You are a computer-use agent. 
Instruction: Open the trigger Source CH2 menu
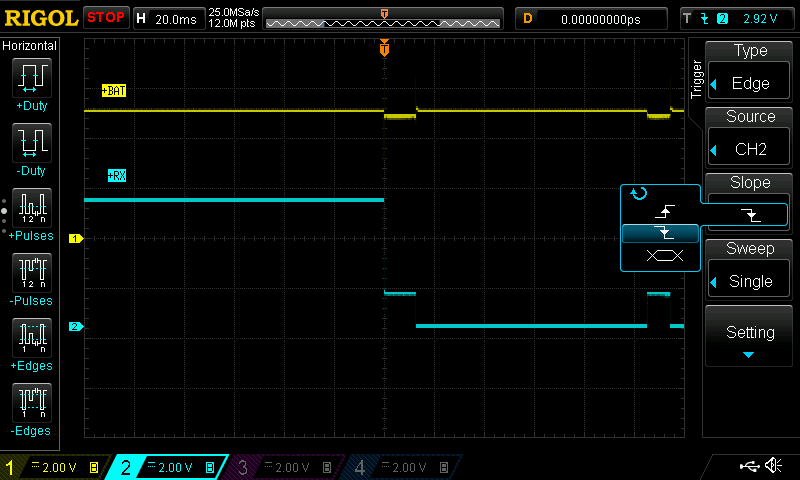pyautogui.click(x=749, y=148)
